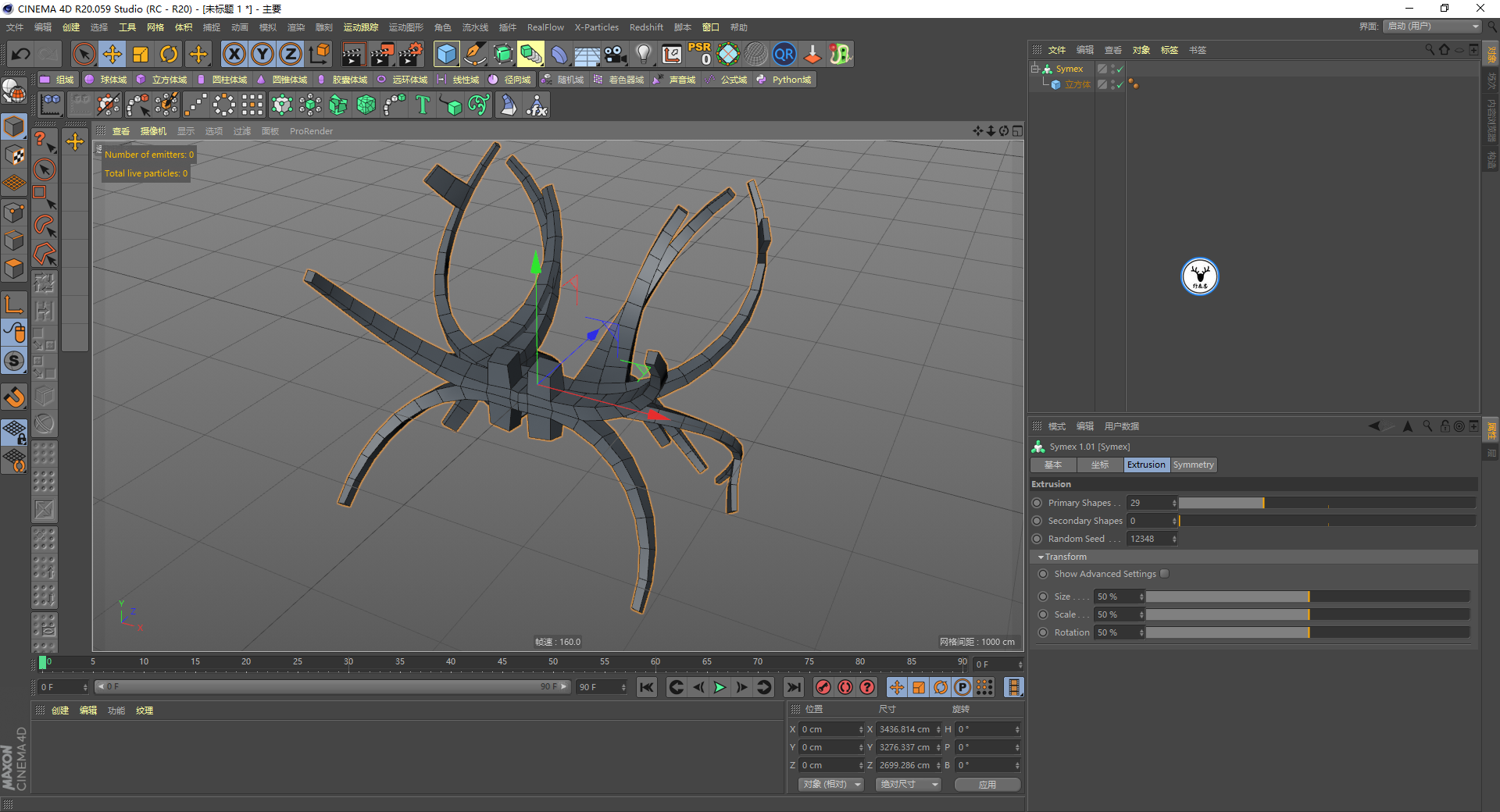Go to the end of animation
1500x812 pixels.
(794, 687)
